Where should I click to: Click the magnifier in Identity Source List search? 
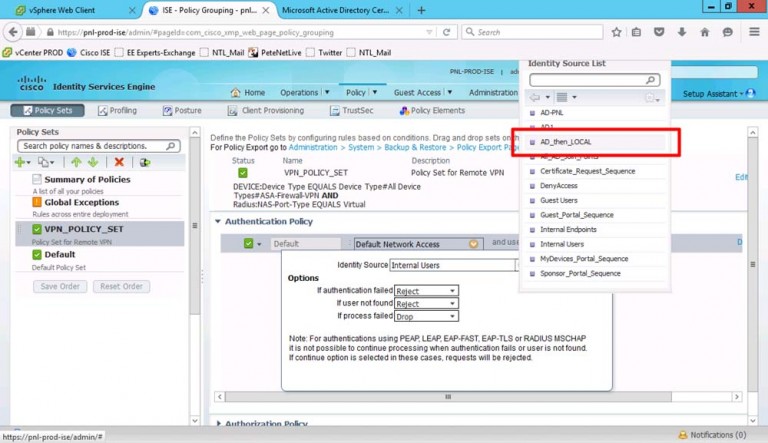click(x=650, y=80)
